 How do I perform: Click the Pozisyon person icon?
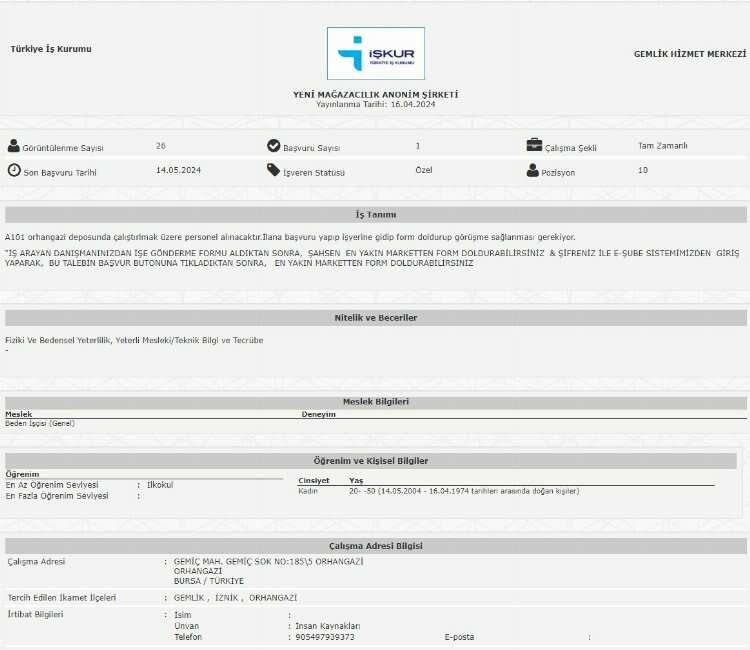[x=533, y=170]
